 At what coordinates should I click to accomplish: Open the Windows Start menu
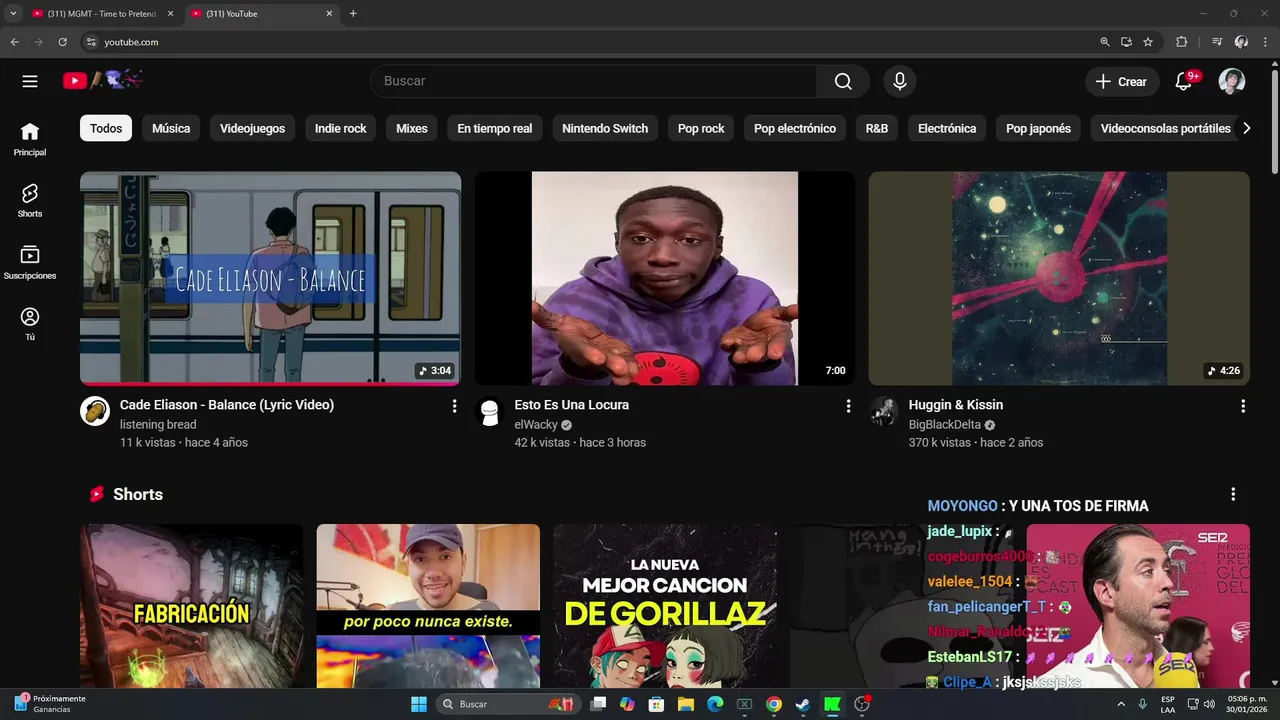pos(418,704)
